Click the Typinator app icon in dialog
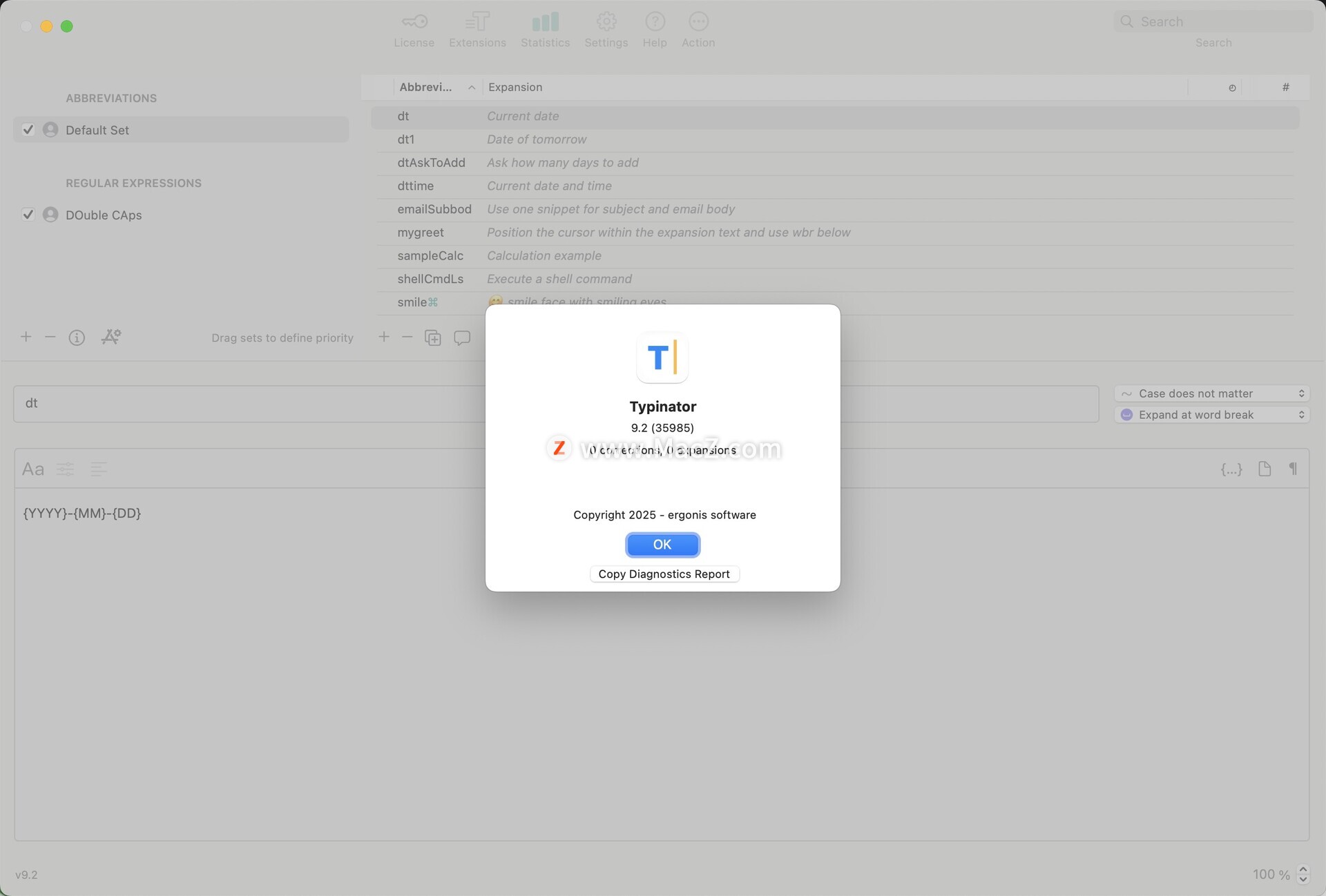 (x=662, y=357)
